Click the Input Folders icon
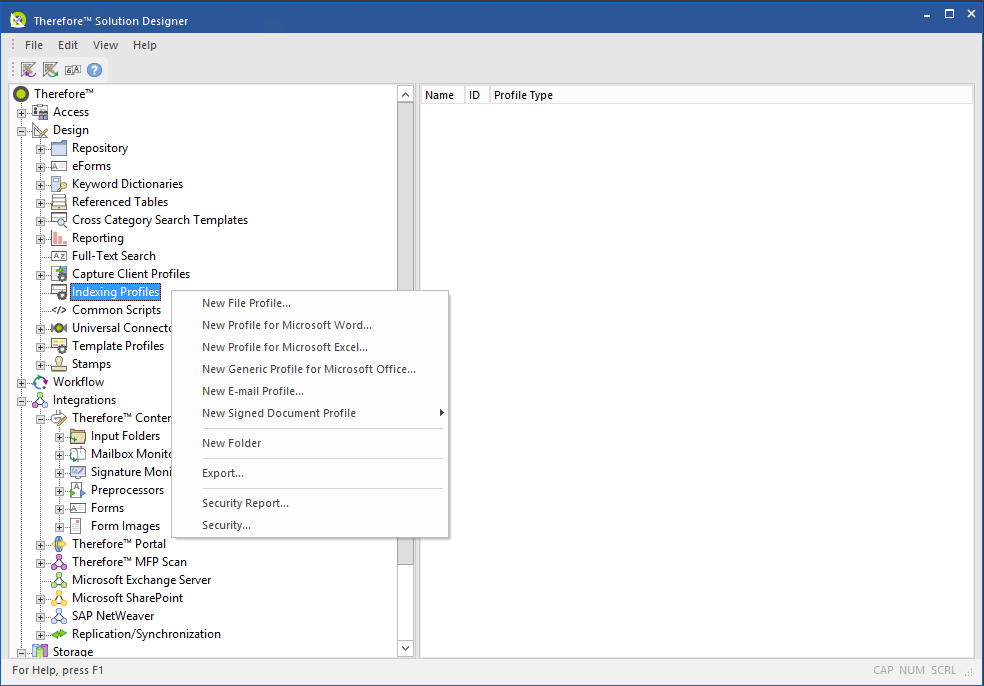Screen dimensions: 984x686 [78, 436]
